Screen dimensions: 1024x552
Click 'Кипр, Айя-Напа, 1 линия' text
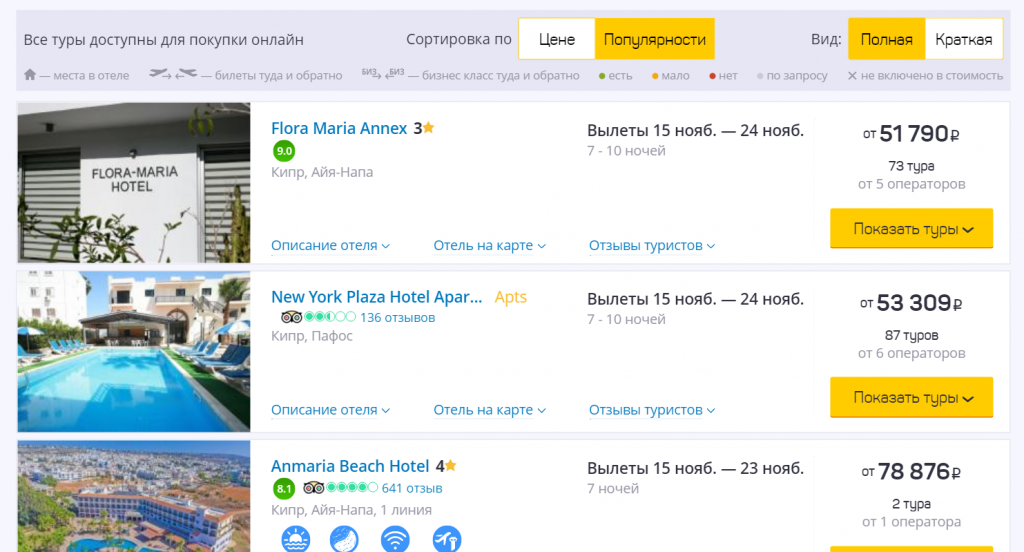(351, 510)
